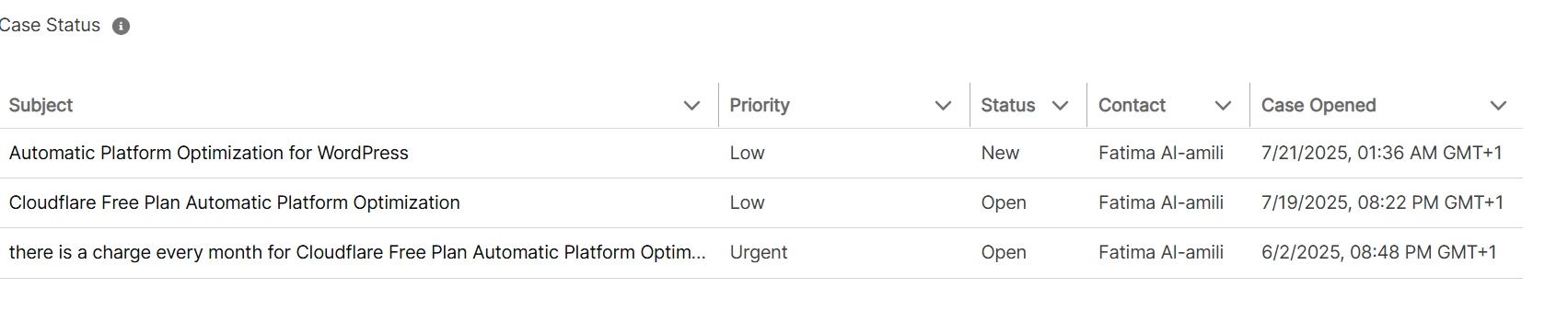The height and width of the screenshot is (334, 1568).
Task: Open case Cloudflare Free Plan Automatic Platform Optimization
Action: pyautogui.click(x=235, y=203)
